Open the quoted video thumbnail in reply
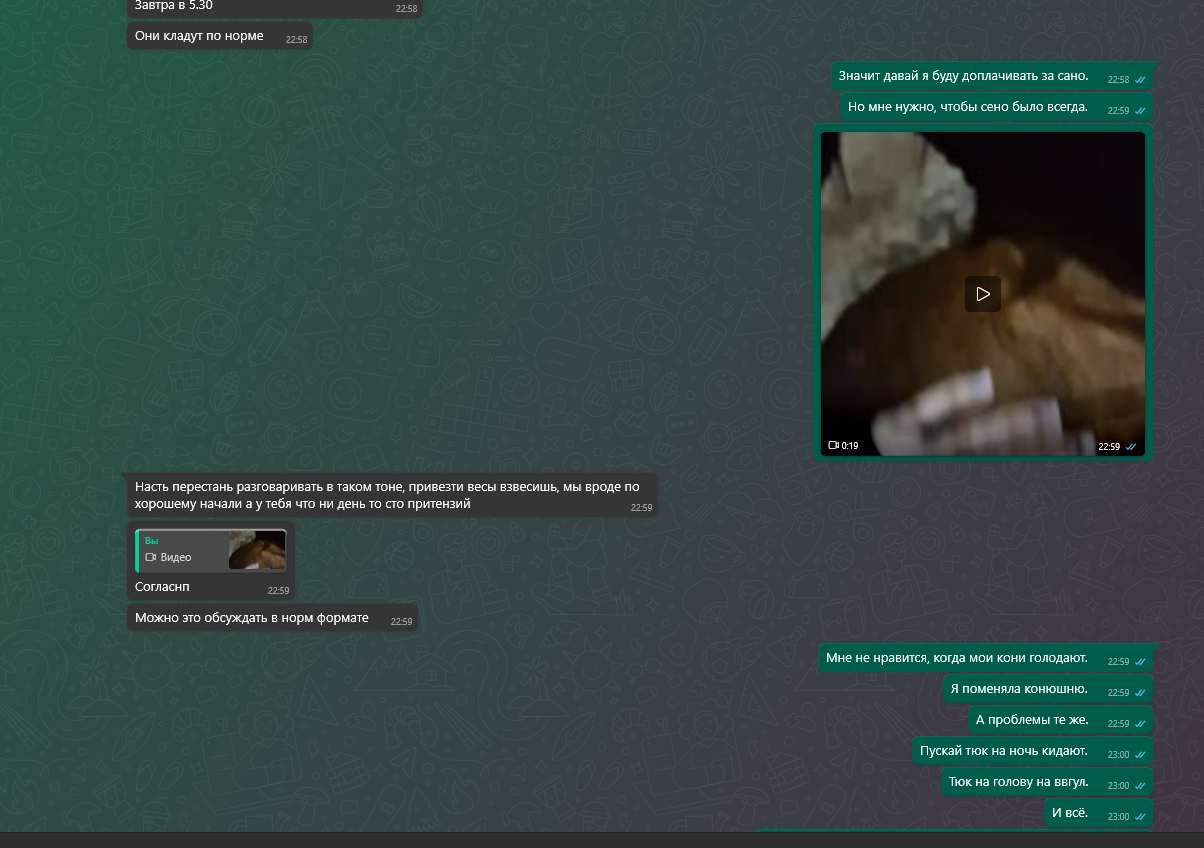 point(257,550)
